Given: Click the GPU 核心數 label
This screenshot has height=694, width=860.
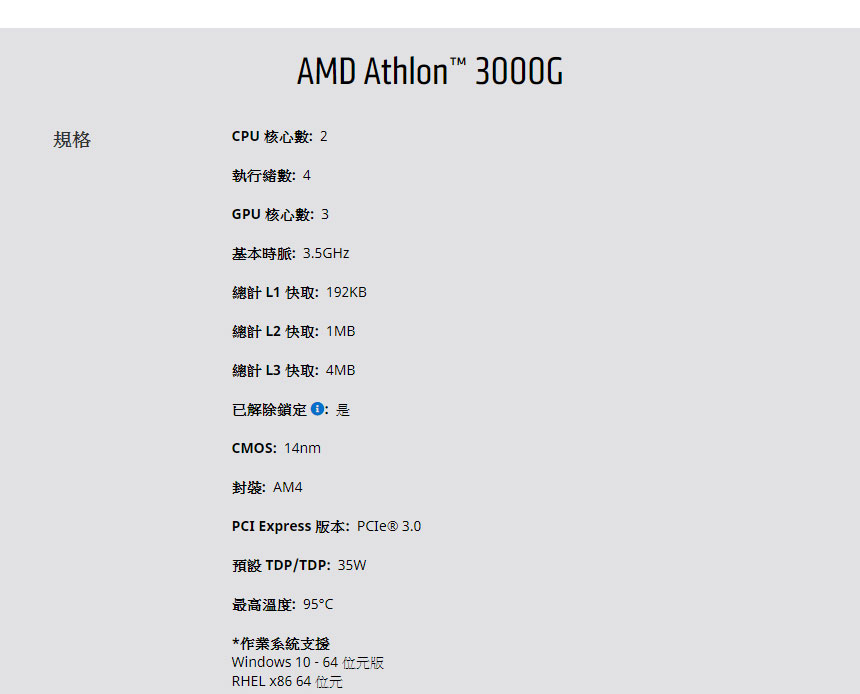Looking at the screenshot, I should [x=273, y=215].
